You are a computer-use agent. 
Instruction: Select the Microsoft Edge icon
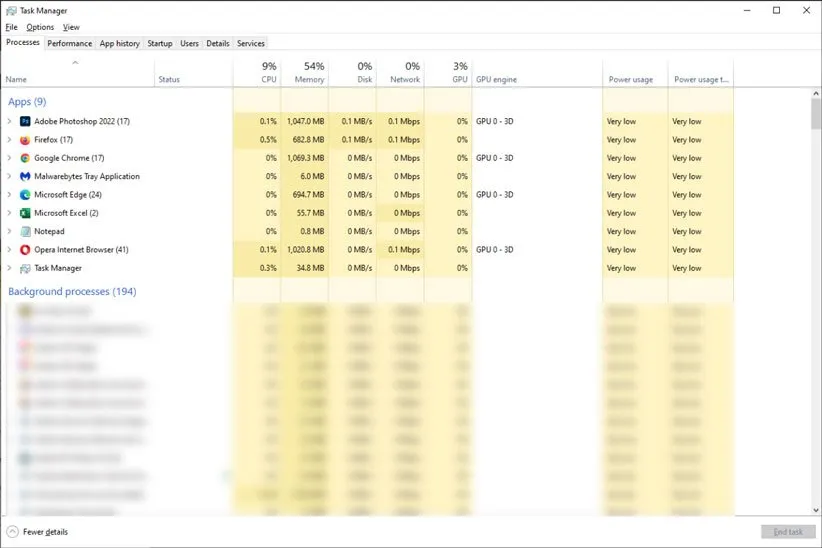25,195
